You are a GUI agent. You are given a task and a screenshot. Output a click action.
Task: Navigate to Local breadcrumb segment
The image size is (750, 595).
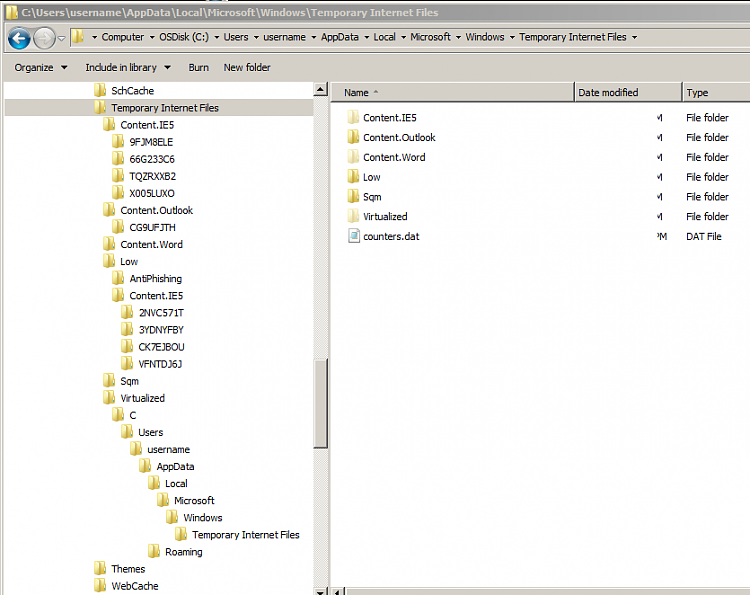click(385, 37)
